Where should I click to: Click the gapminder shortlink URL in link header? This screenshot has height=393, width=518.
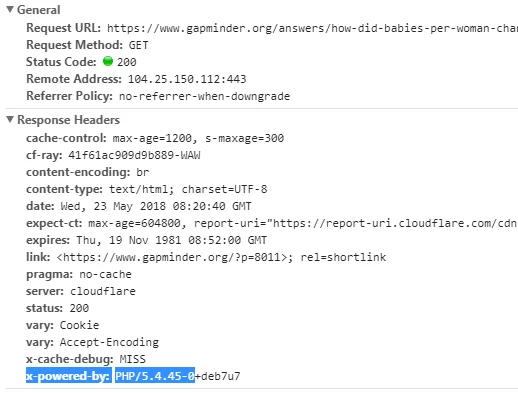click(x=172, y=257)
